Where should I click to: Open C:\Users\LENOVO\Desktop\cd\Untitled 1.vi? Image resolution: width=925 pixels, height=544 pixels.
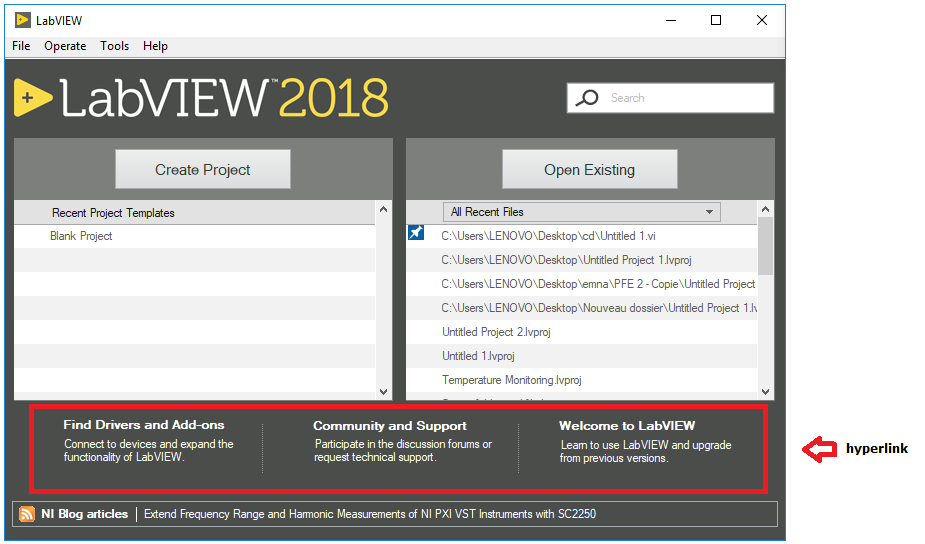coord(549,236)
